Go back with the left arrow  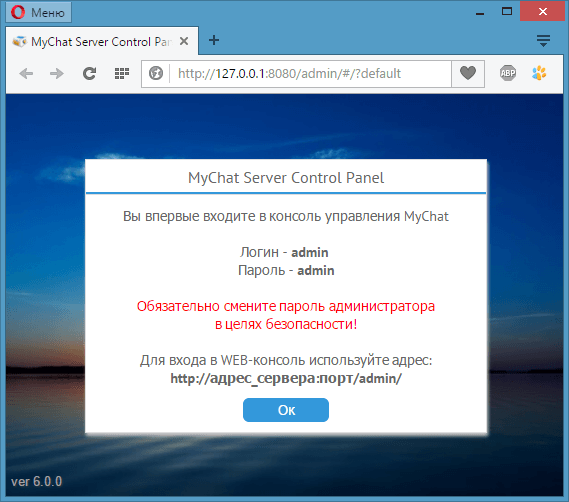26,74
